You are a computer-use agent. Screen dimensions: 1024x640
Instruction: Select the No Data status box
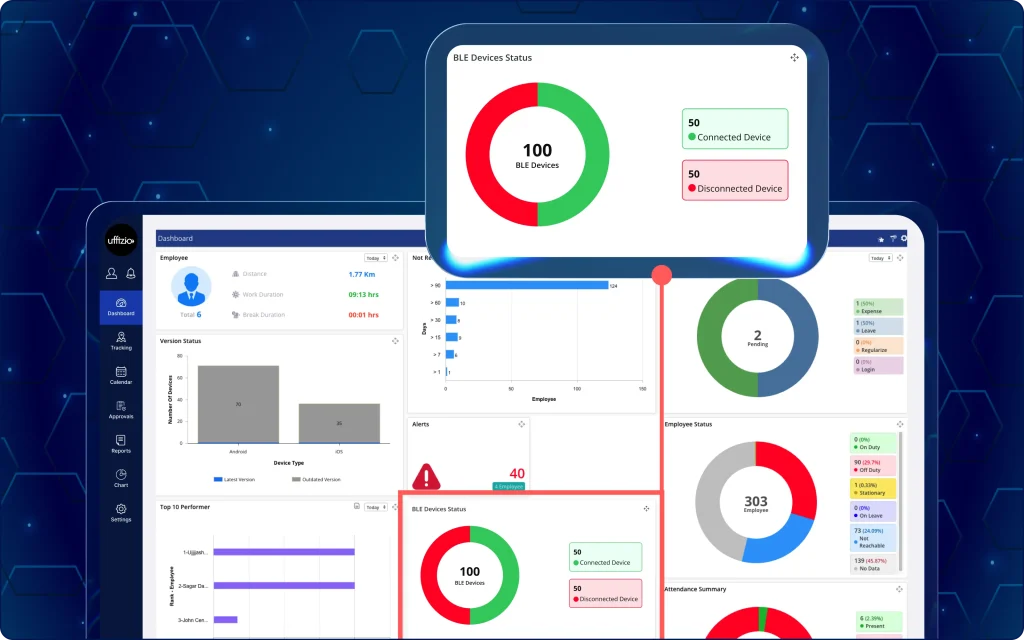pyautogui.click(x=873, y=564)
